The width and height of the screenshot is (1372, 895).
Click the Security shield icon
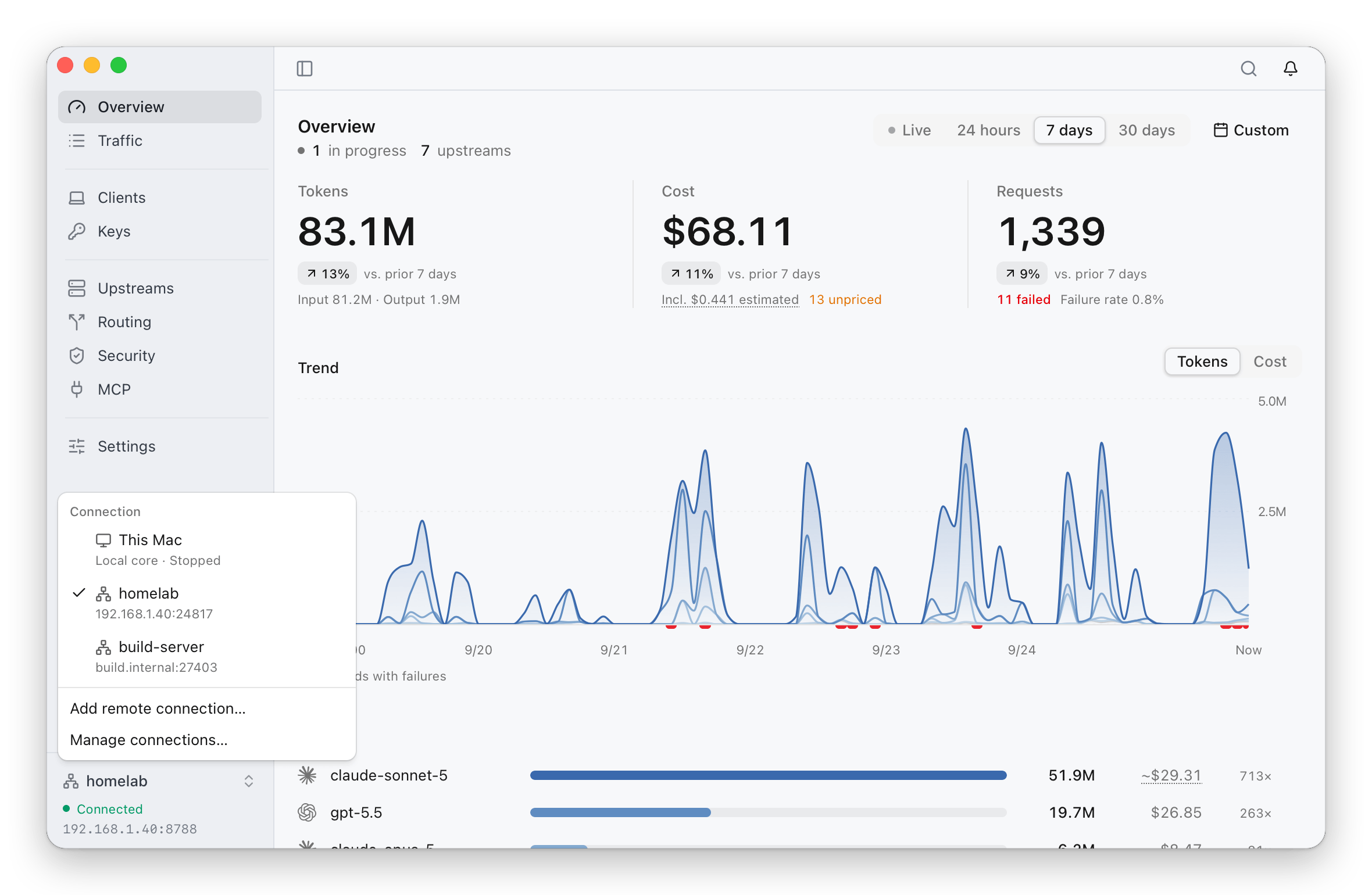point(77,356)
